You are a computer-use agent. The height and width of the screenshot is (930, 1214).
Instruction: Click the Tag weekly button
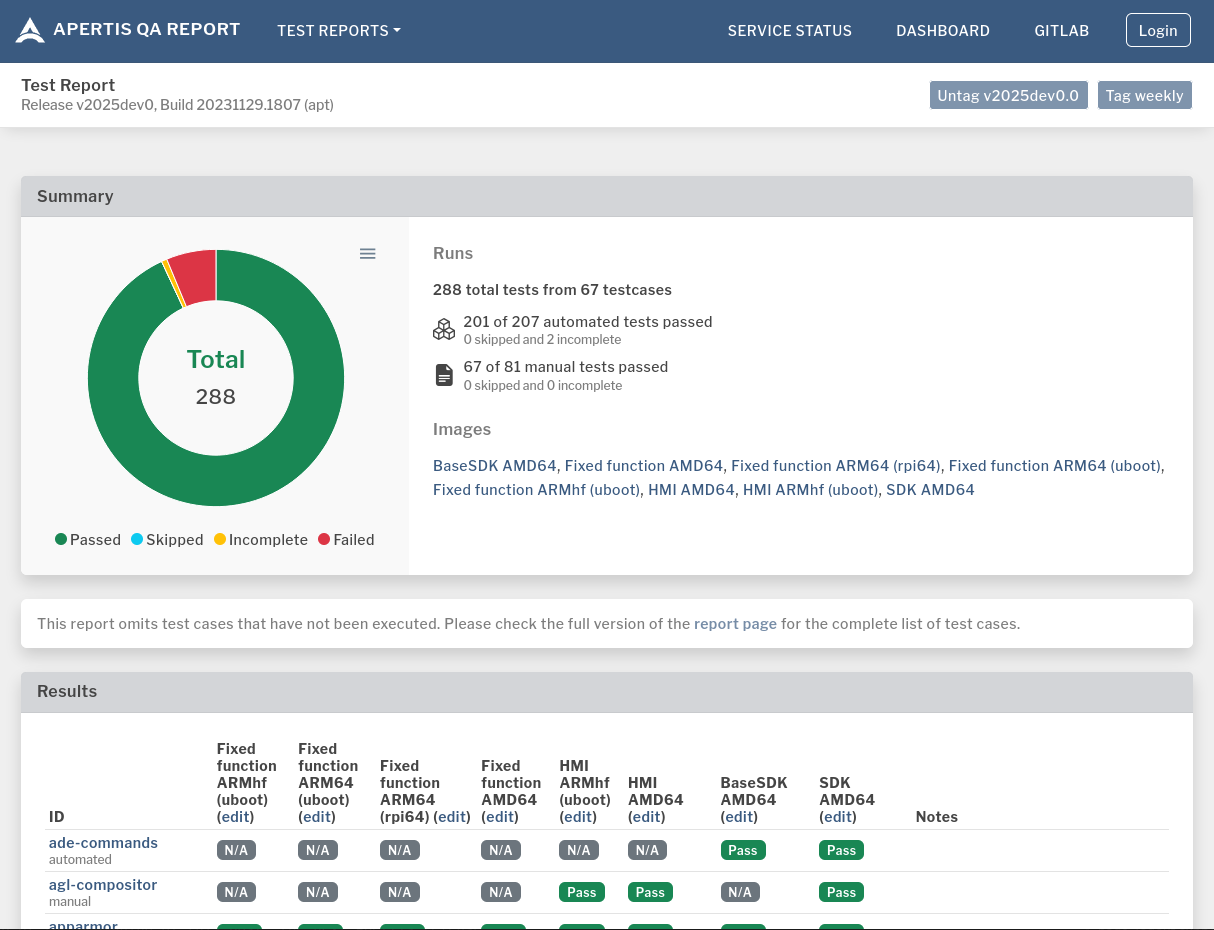point(1144,96)
